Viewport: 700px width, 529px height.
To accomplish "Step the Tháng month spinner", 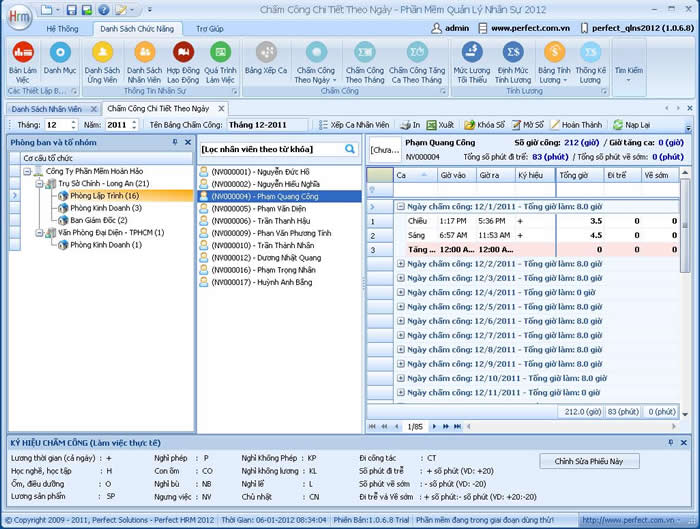I will point(74,125).
